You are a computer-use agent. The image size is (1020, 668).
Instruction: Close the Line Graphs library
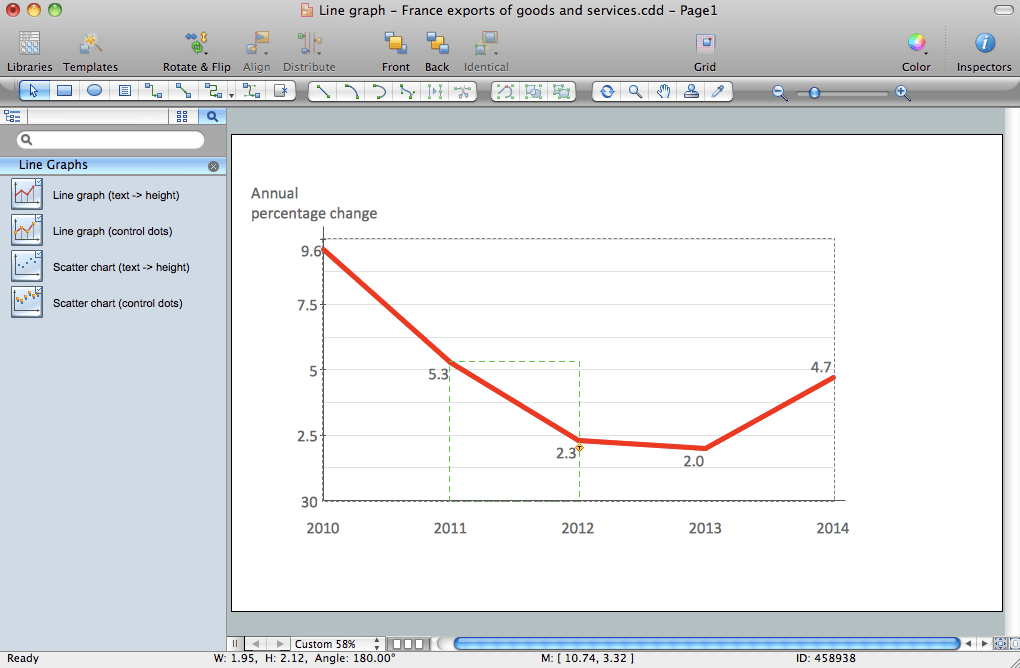[213, 167]
